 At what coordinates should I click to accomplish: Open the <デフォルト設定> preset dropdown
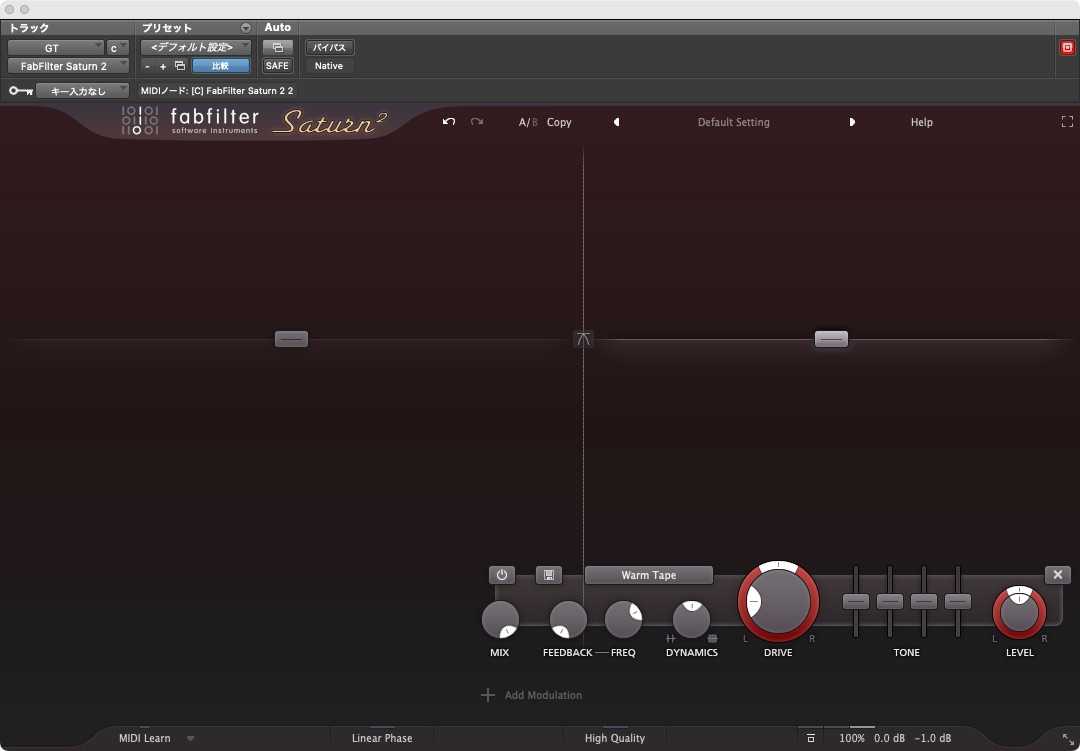(196, 48)
